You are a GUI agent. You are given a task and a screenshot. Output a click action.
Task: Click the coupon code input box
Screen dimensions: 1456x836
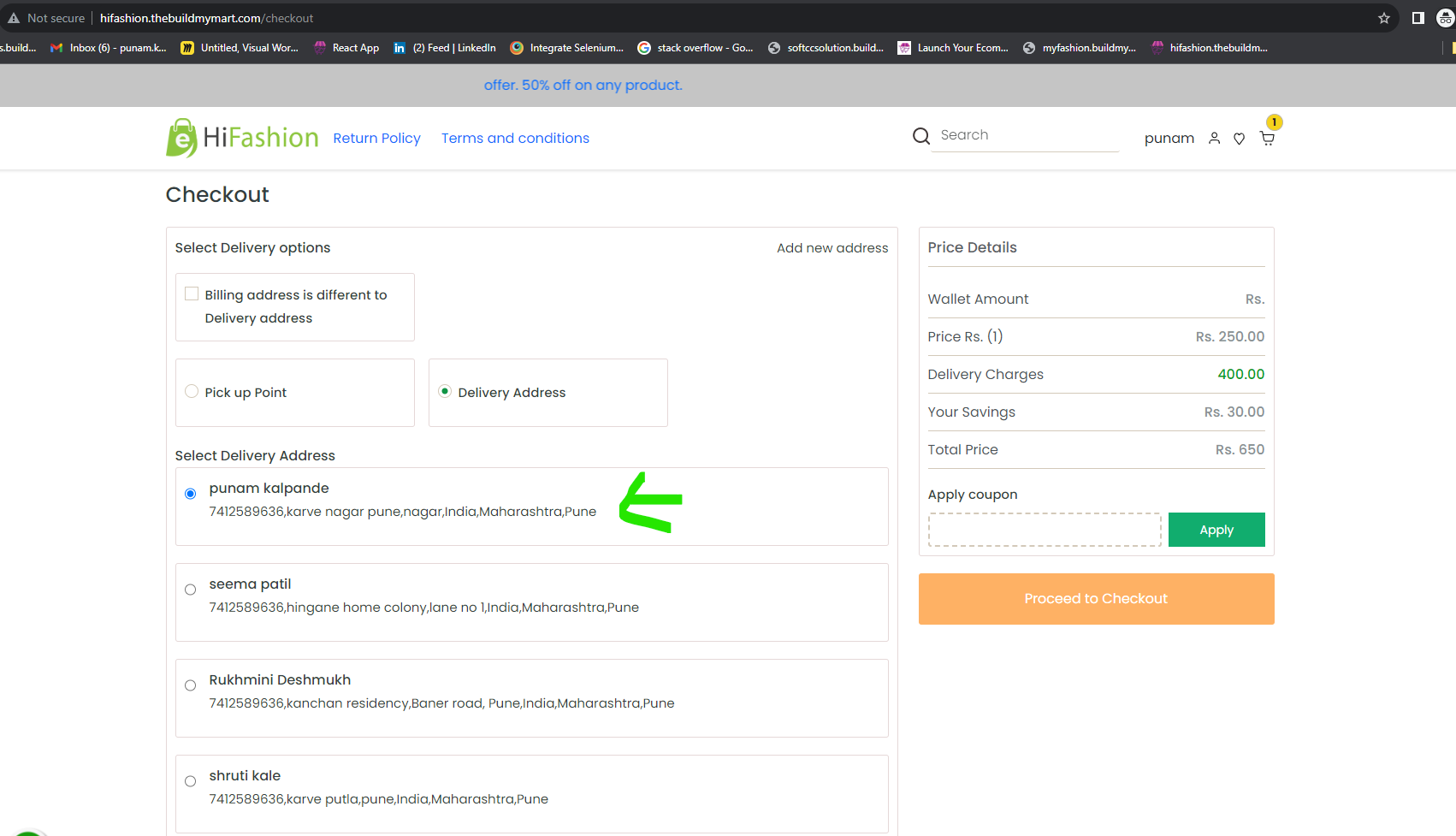click(1045, 530)
